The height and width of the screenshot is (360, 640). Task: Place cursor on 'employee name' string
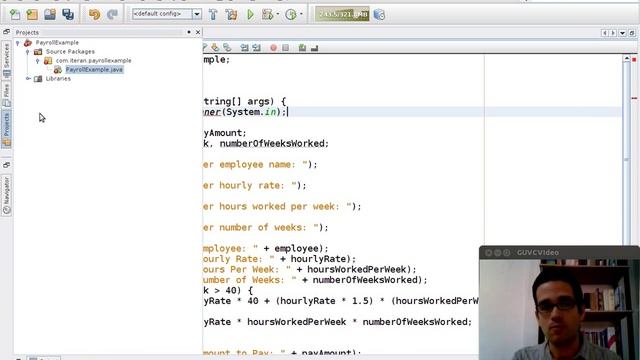point(258,164)
